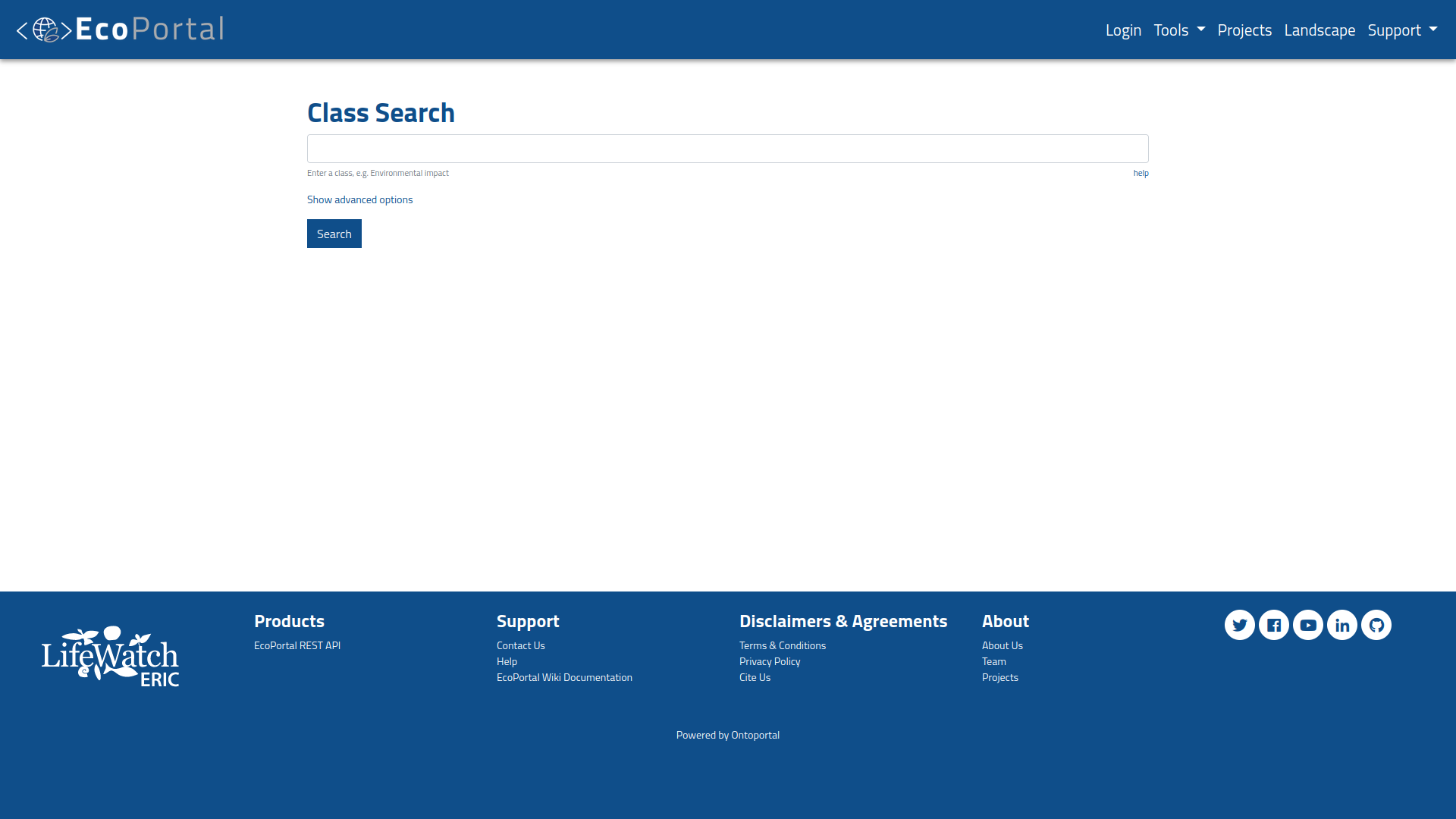Screen dimensions: 1456x819
Task: Show advanced options for class search
Action: 359,199
